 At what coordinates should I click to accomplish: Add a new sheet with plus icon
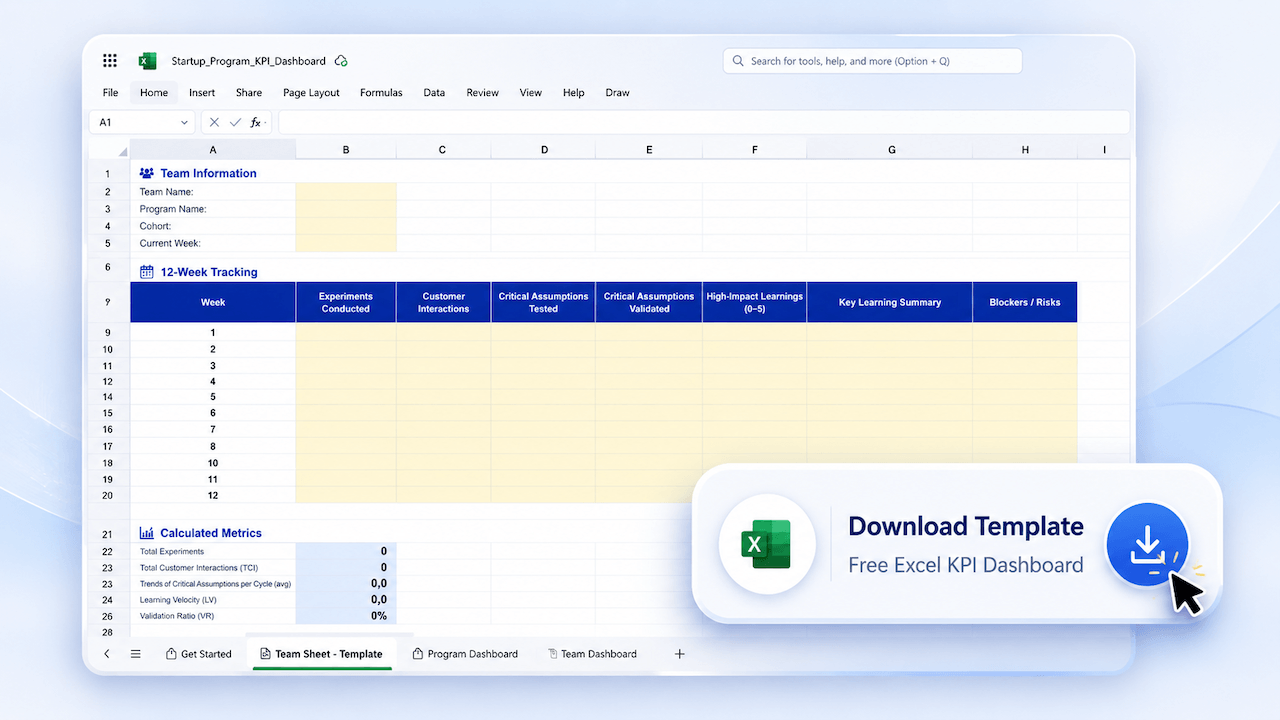pos(680,654)
